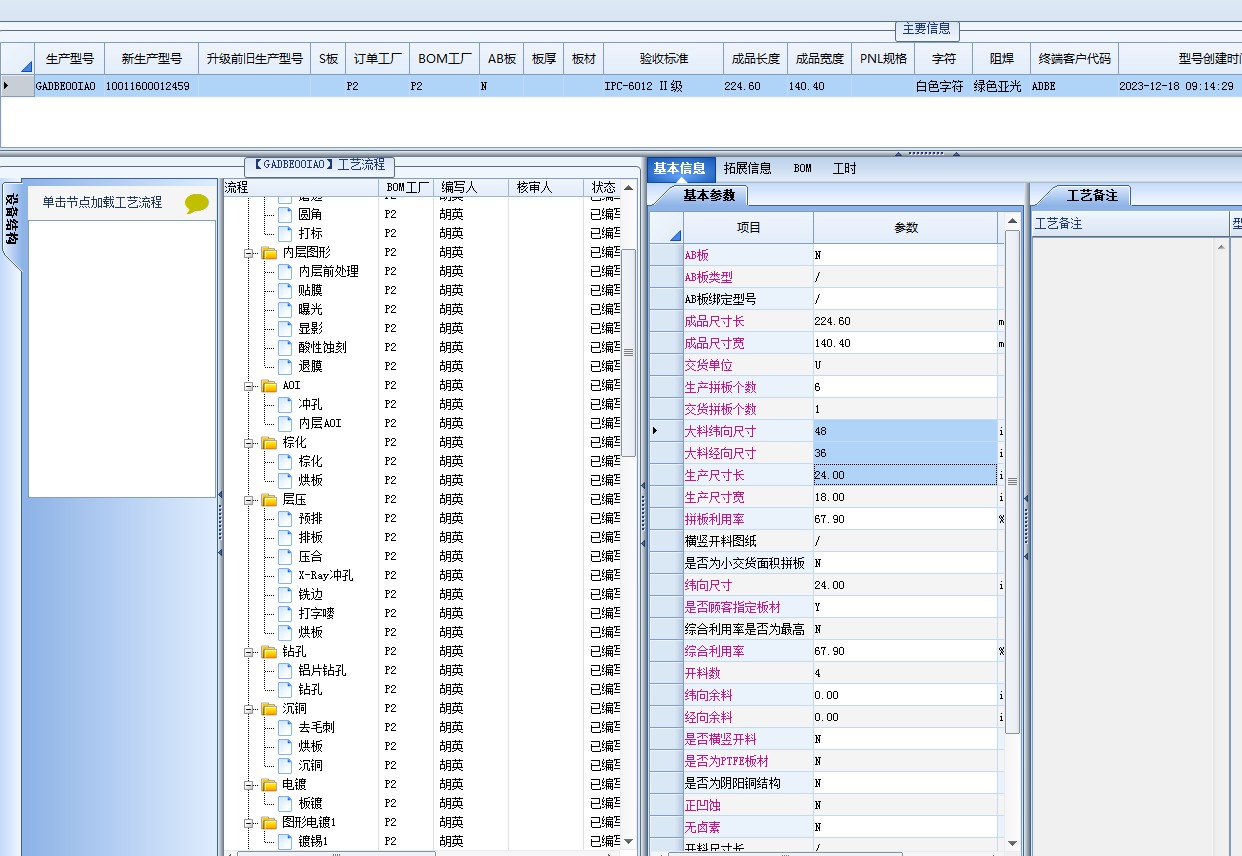
Task: Click the document icon beside 酸性蚀刻
Action: 285,347
